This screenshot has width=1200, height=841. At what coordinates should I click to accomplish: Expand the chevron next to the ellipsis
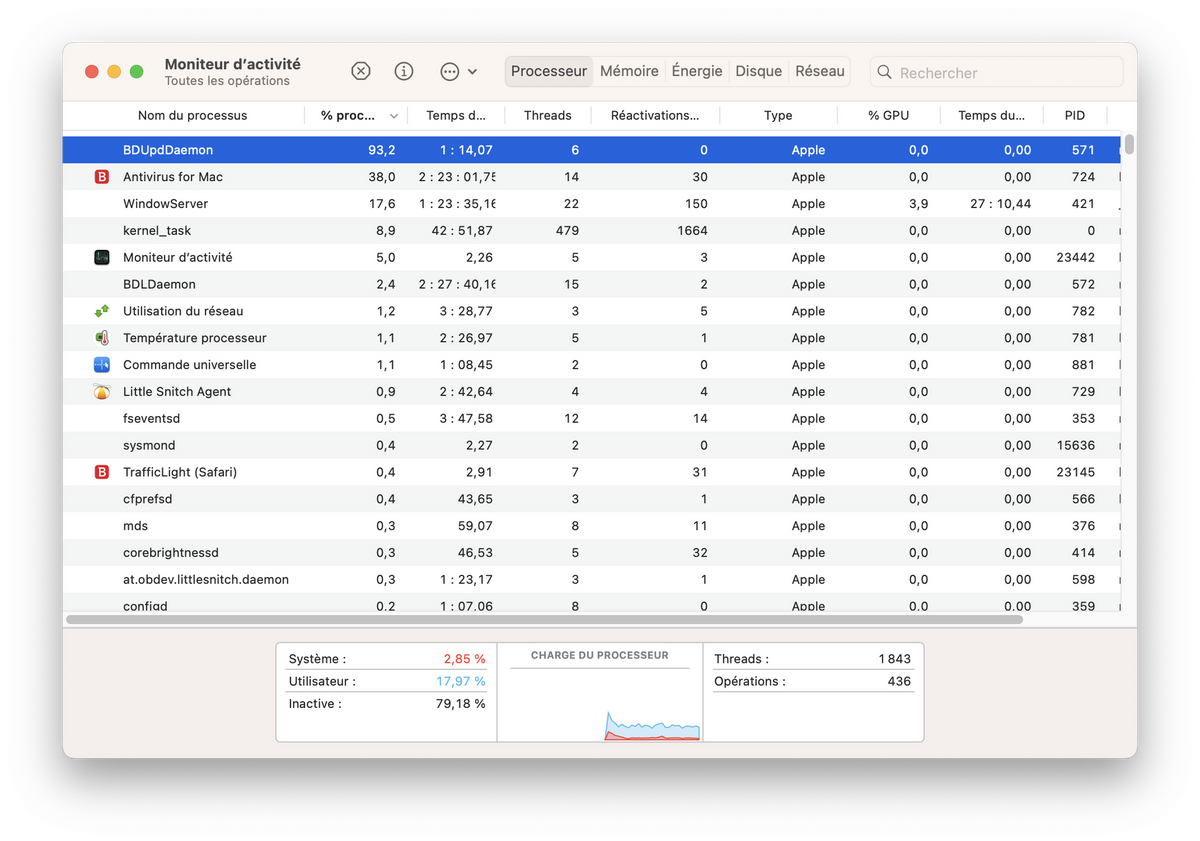(x=472, y=72)
